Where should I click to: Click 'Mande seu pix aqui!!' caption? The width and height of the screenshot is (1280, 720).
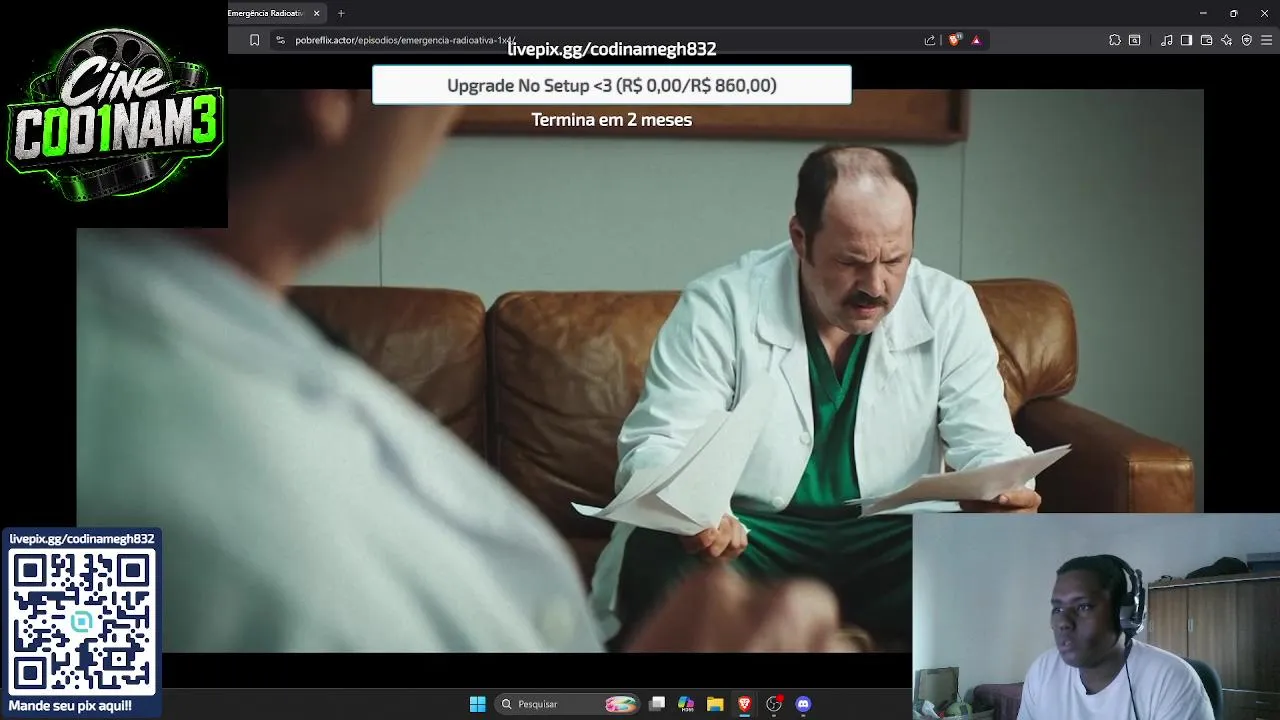(70, 706)
